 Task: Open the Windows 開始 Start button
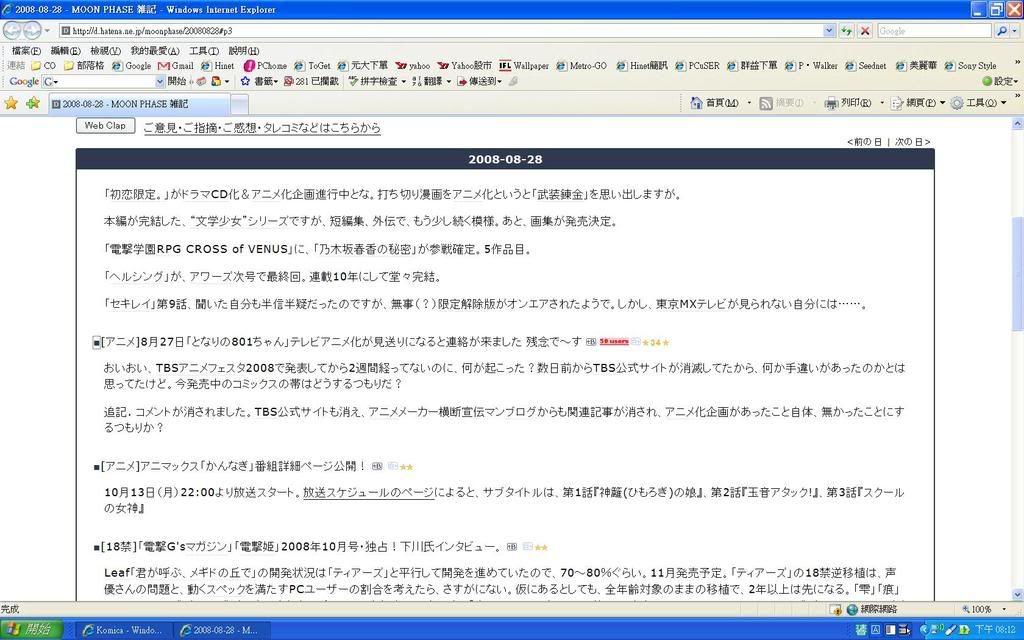coord(31,630)
